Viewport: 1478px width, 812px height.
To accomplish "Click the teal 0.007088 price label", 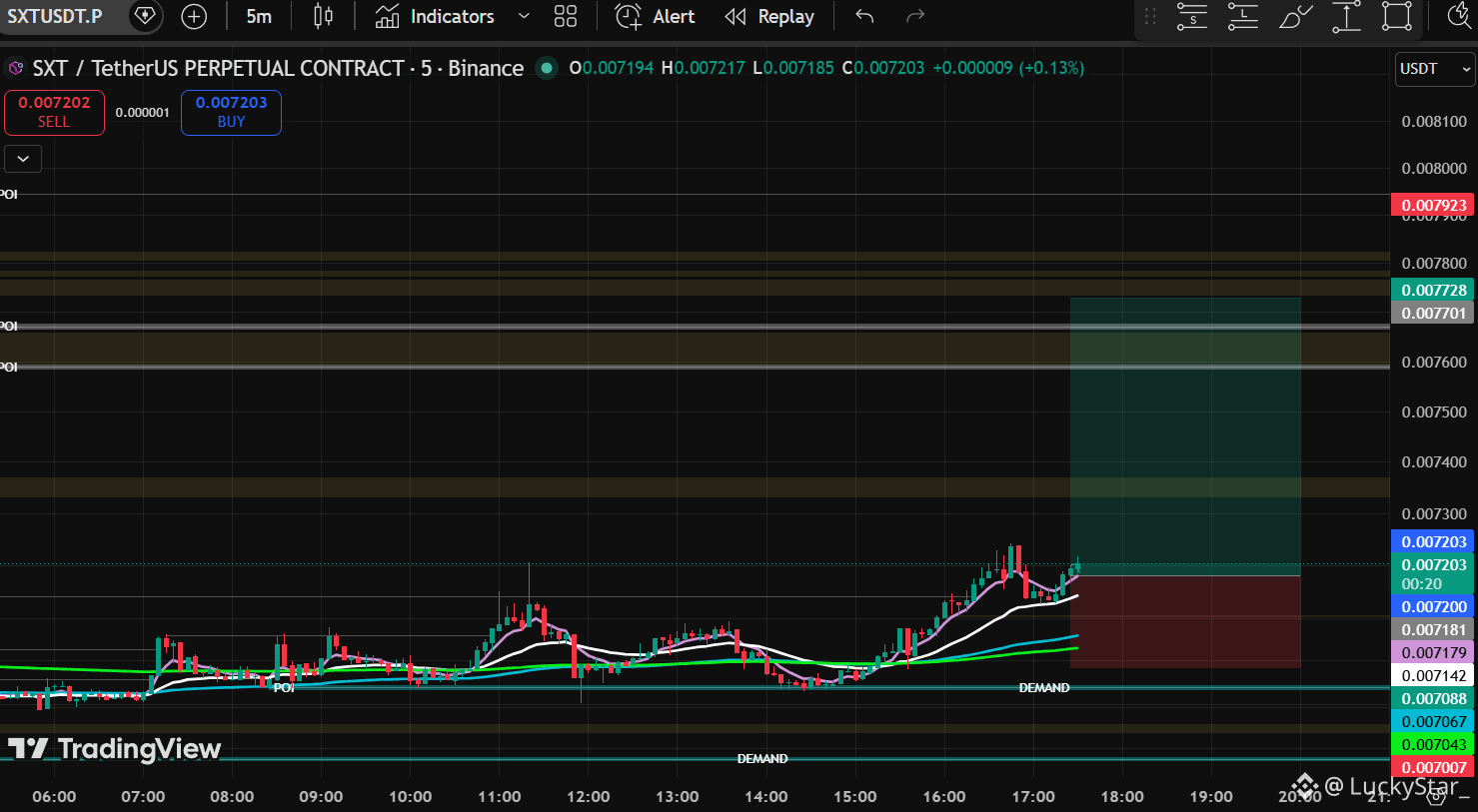I will point(1434,698).
